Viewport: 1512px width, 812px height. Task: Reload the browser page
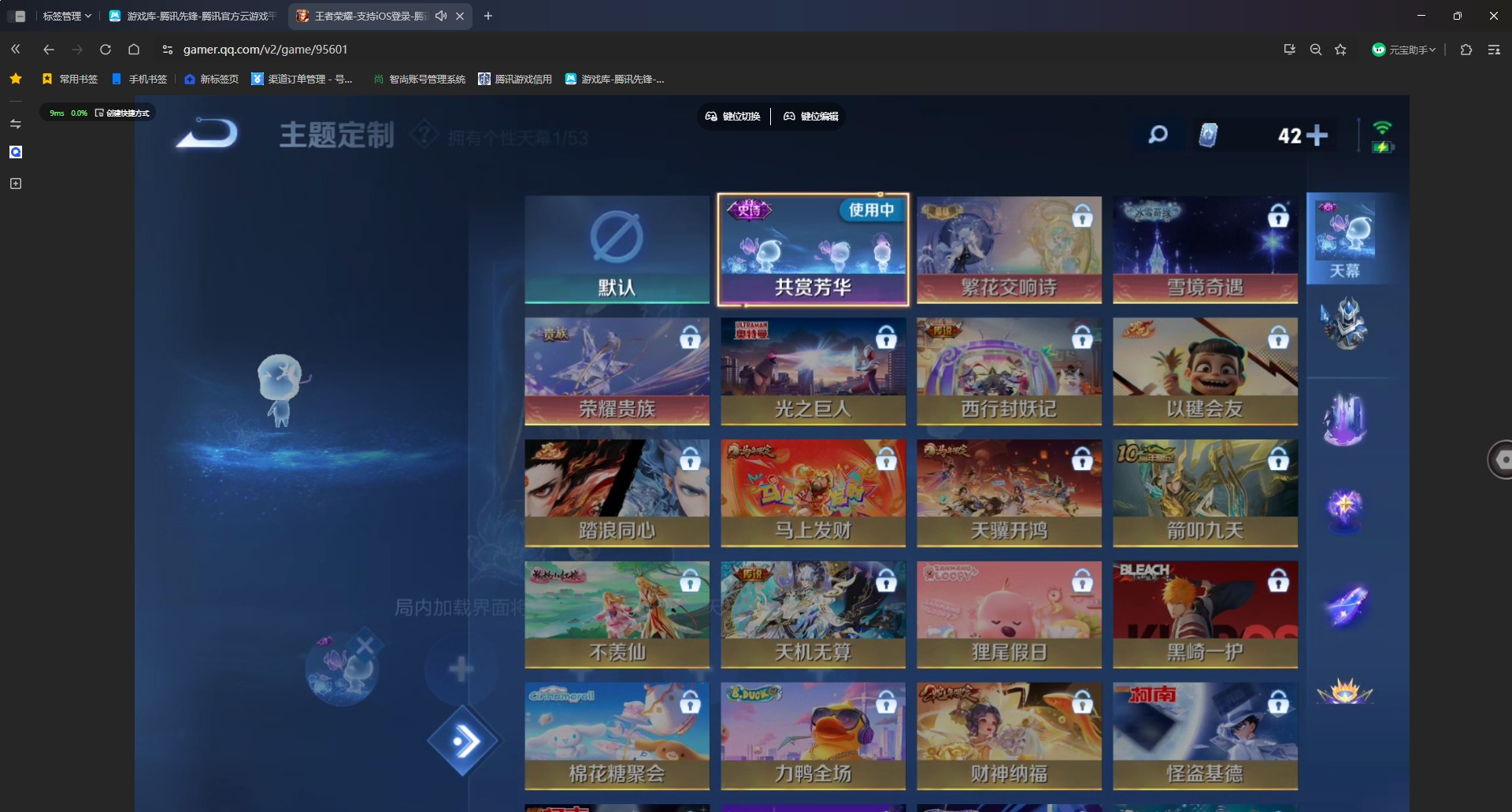[x=106, y=50]
